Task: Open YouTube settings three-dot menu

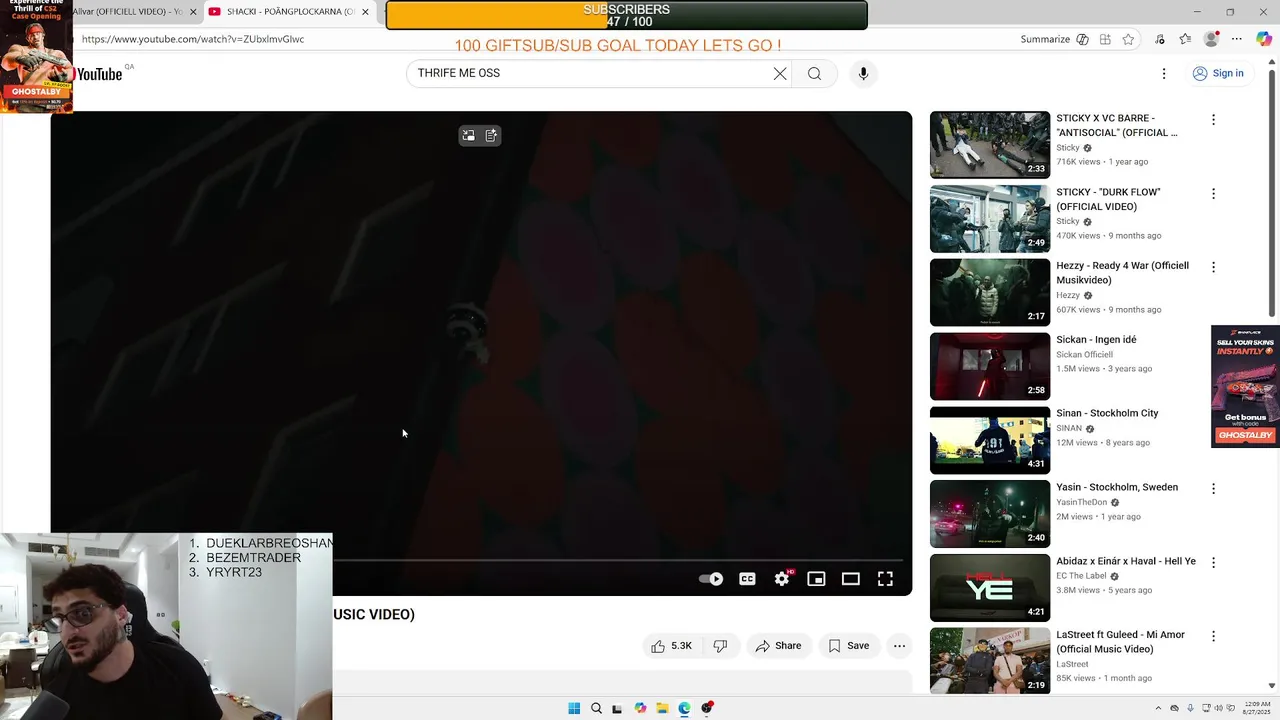Action: (1164, 73)
